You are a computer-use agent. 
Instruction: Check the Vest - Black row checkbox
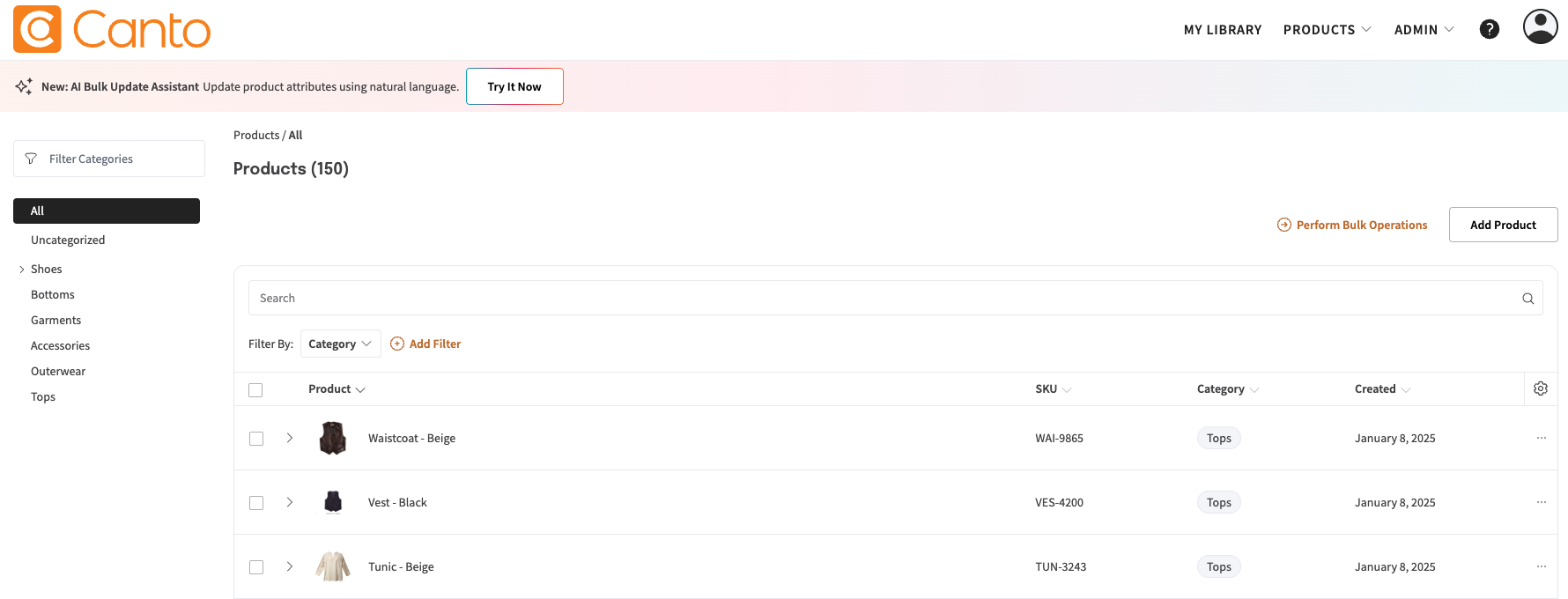[256, 503]
